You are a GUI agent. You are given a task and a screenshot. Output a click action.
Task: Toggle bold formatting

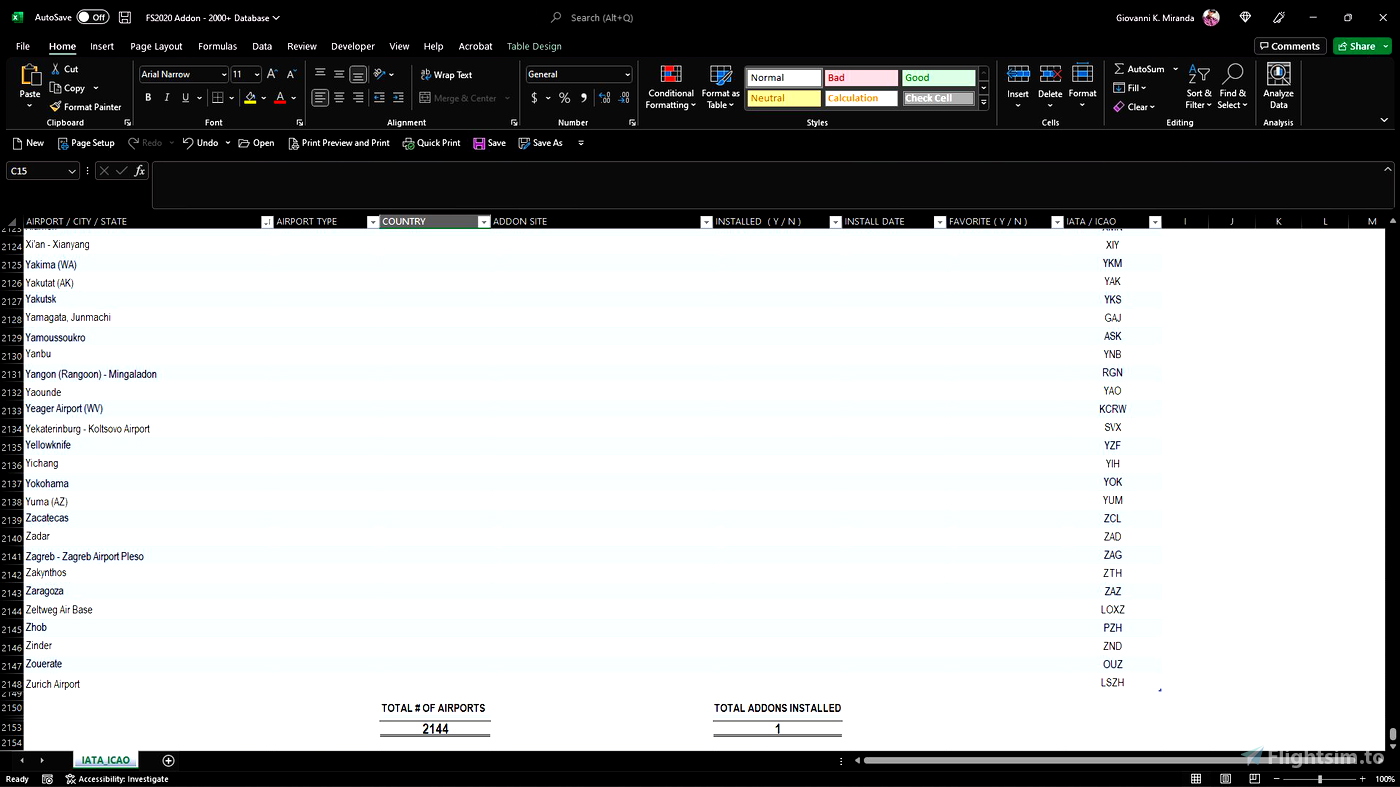coord(148,98)
